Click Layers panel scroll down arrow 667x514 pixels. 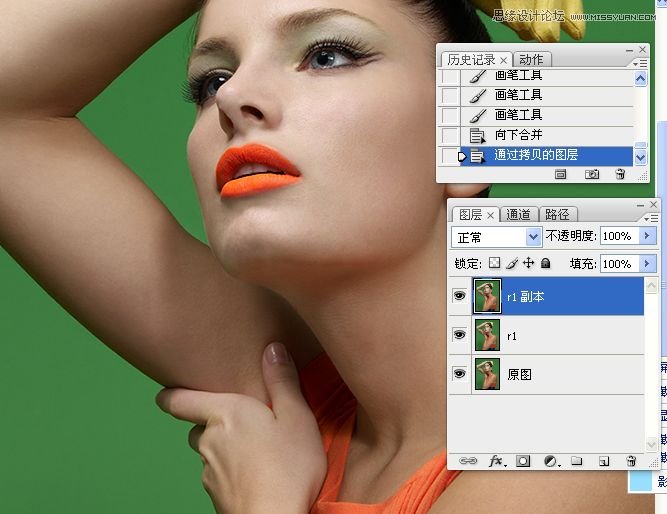pyautogui.click(x=651, y=445)
